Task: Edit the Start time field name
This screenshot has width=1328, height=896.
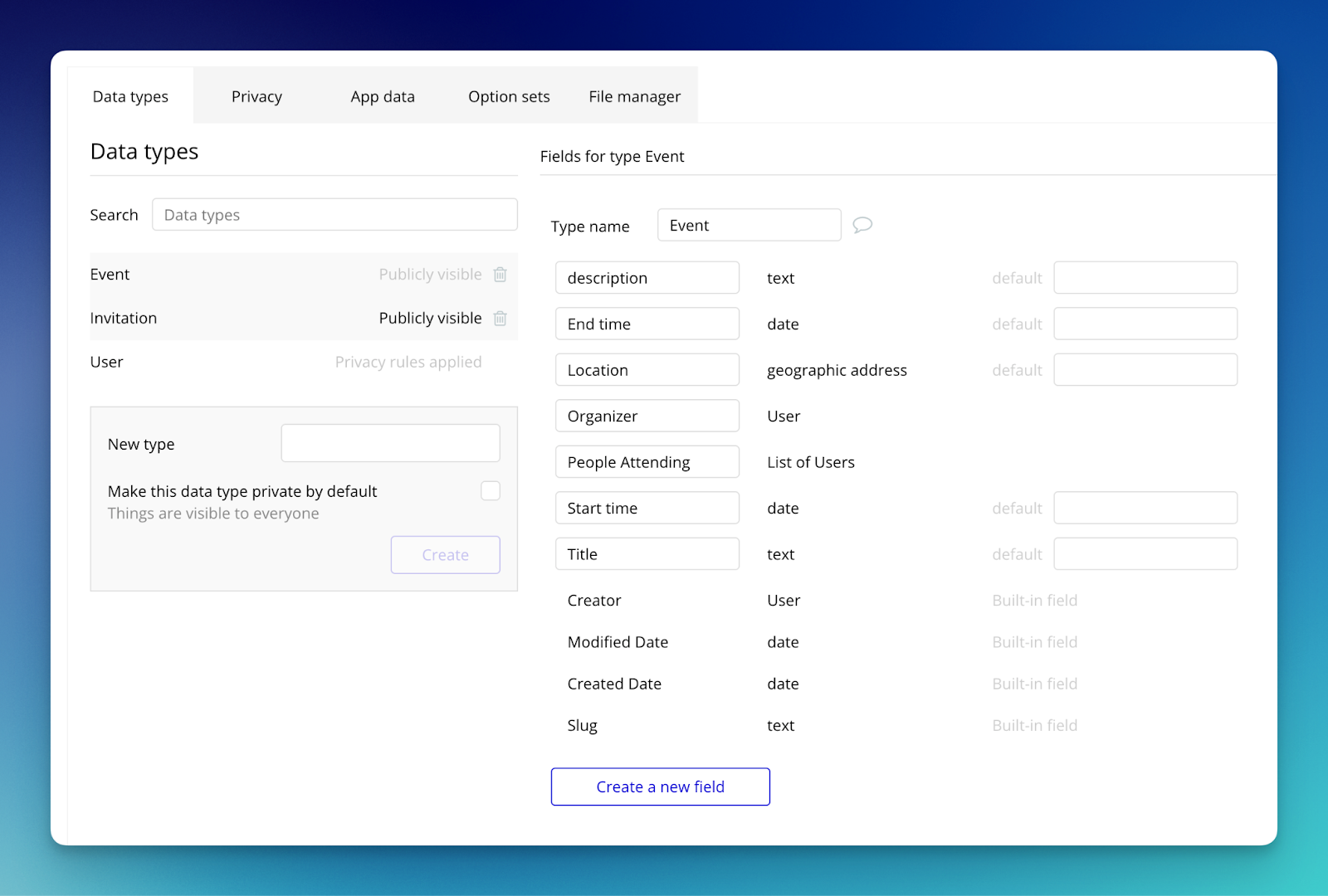Action: click(x=647, y=508)
